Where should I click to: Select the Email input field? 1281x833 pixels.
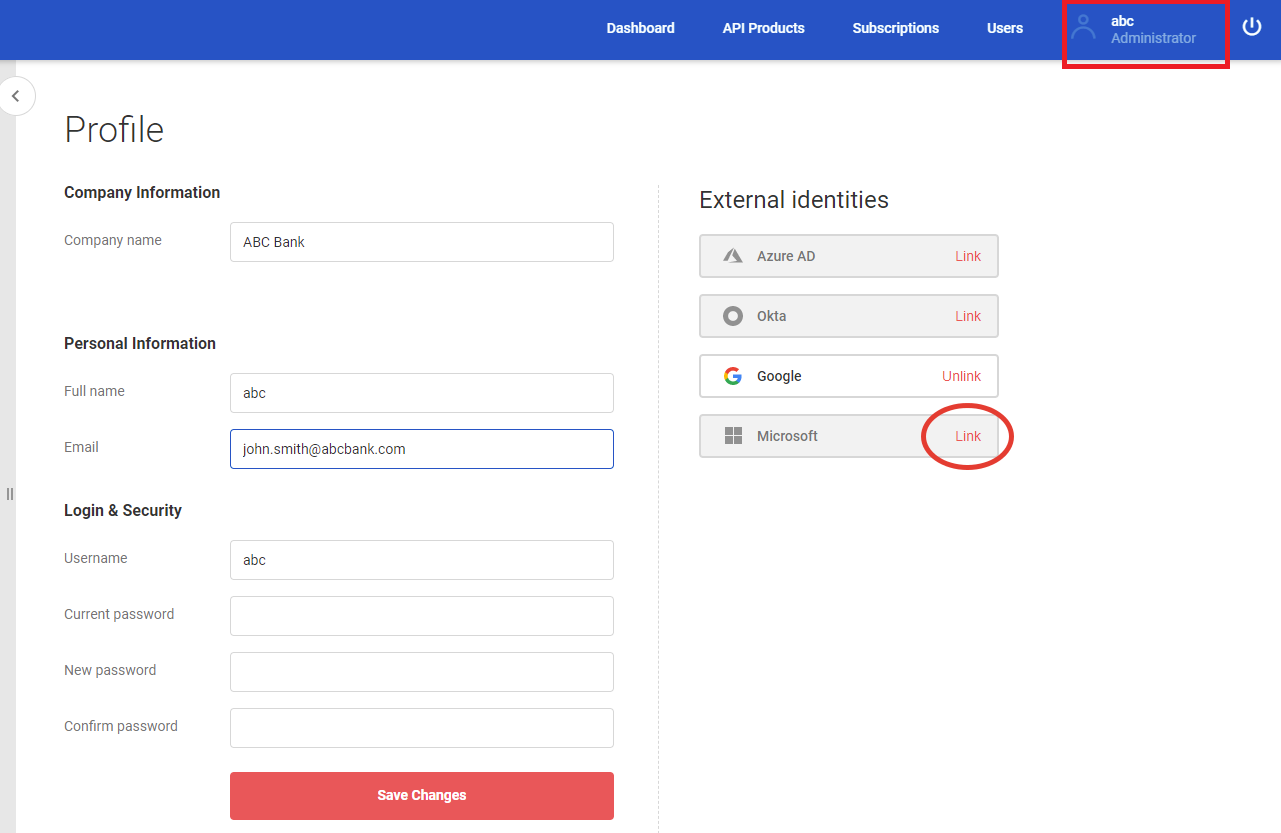click(x=421, y=449)
